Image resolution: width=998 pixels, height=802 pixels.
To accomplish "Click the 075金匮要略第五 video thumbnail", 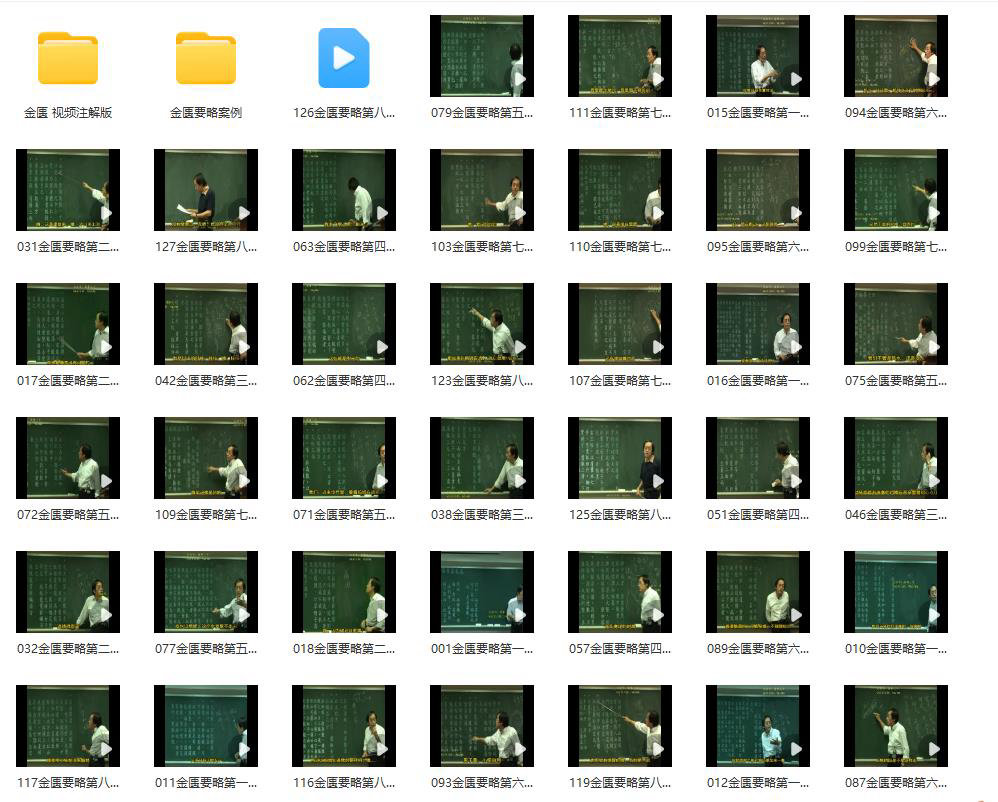I will (x=896, y=324).
